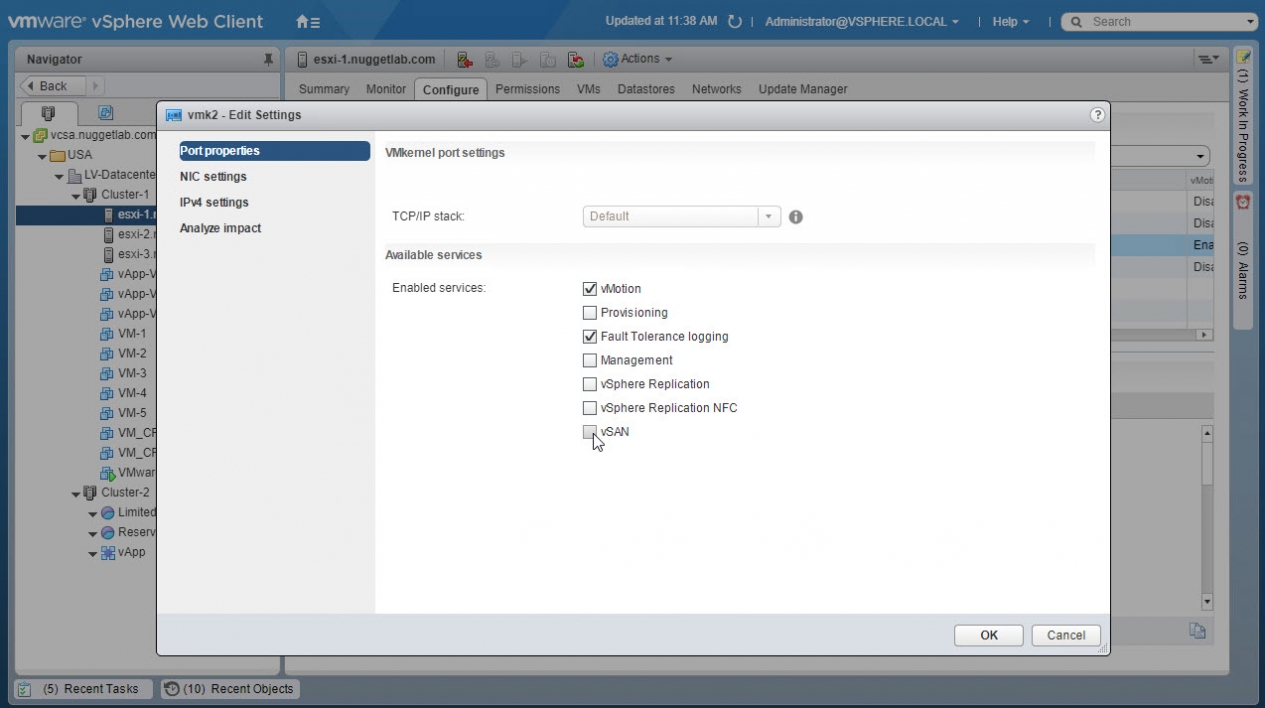Uncheck the vMotion service checkbox
Image resolution: width=1265 pixels, height=708 pixels.
(x=590, y=289)
